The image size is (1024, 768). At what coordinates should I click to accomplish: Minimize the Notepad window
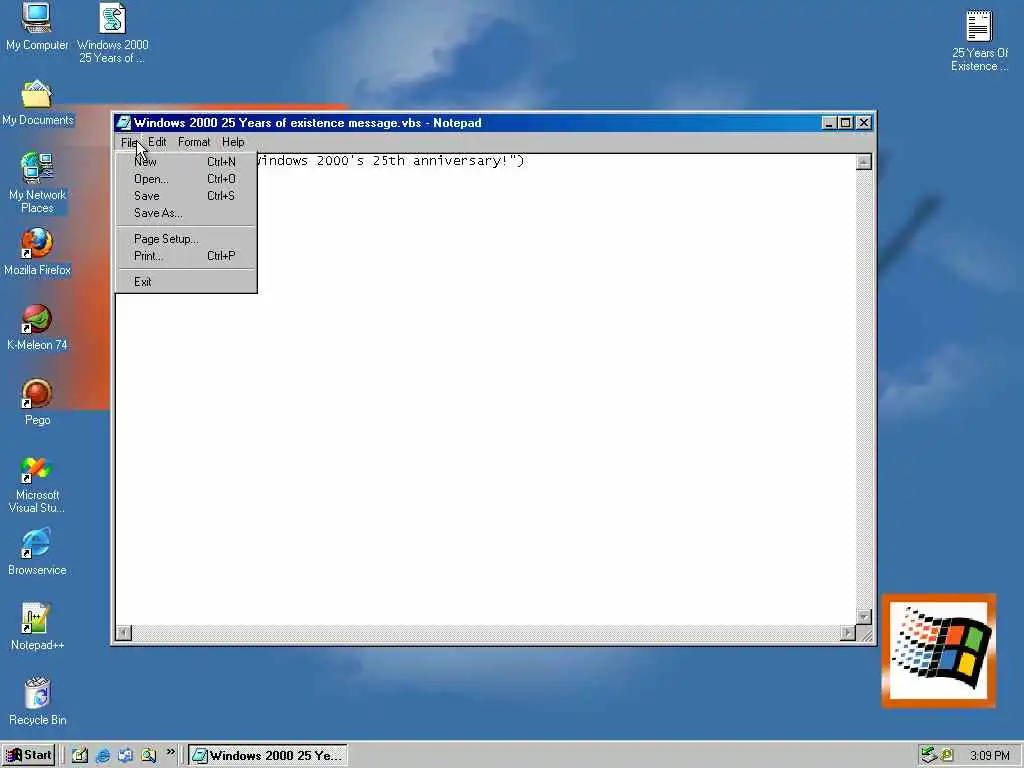click(x=829, y=123)
